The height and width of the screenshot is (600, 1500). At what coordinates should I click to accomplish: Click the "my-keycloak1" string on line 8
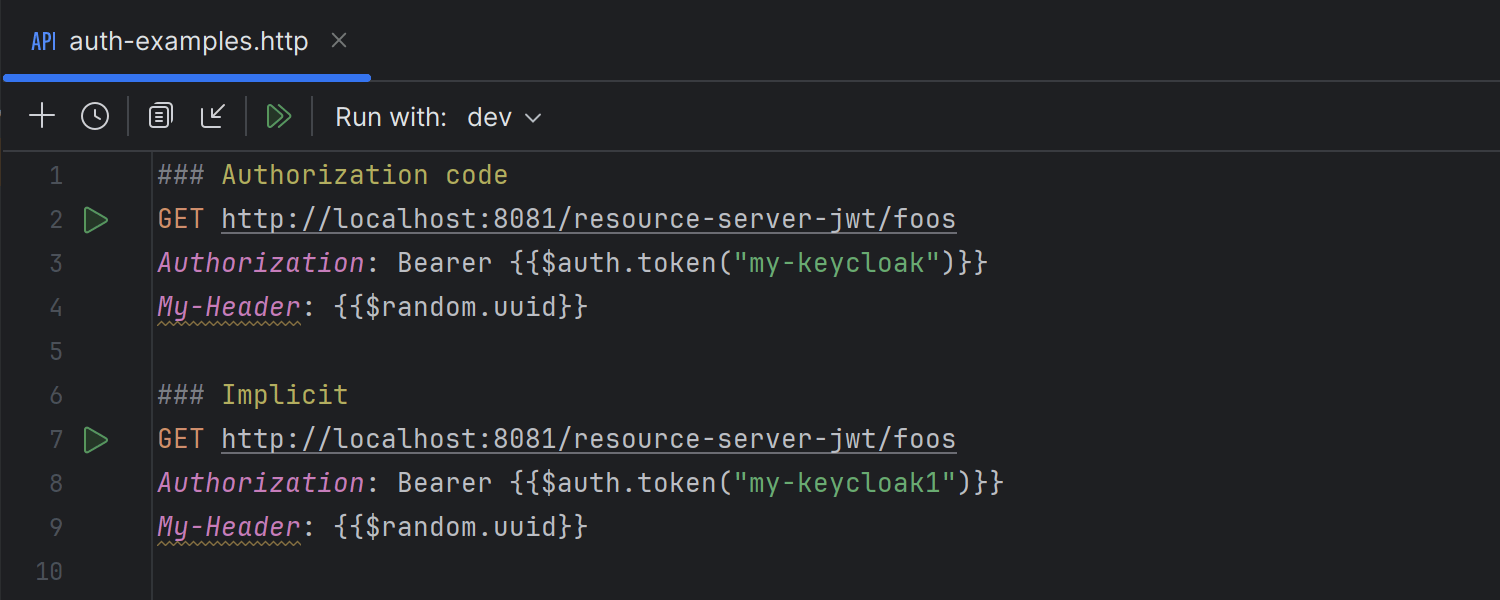pos(845,483)
